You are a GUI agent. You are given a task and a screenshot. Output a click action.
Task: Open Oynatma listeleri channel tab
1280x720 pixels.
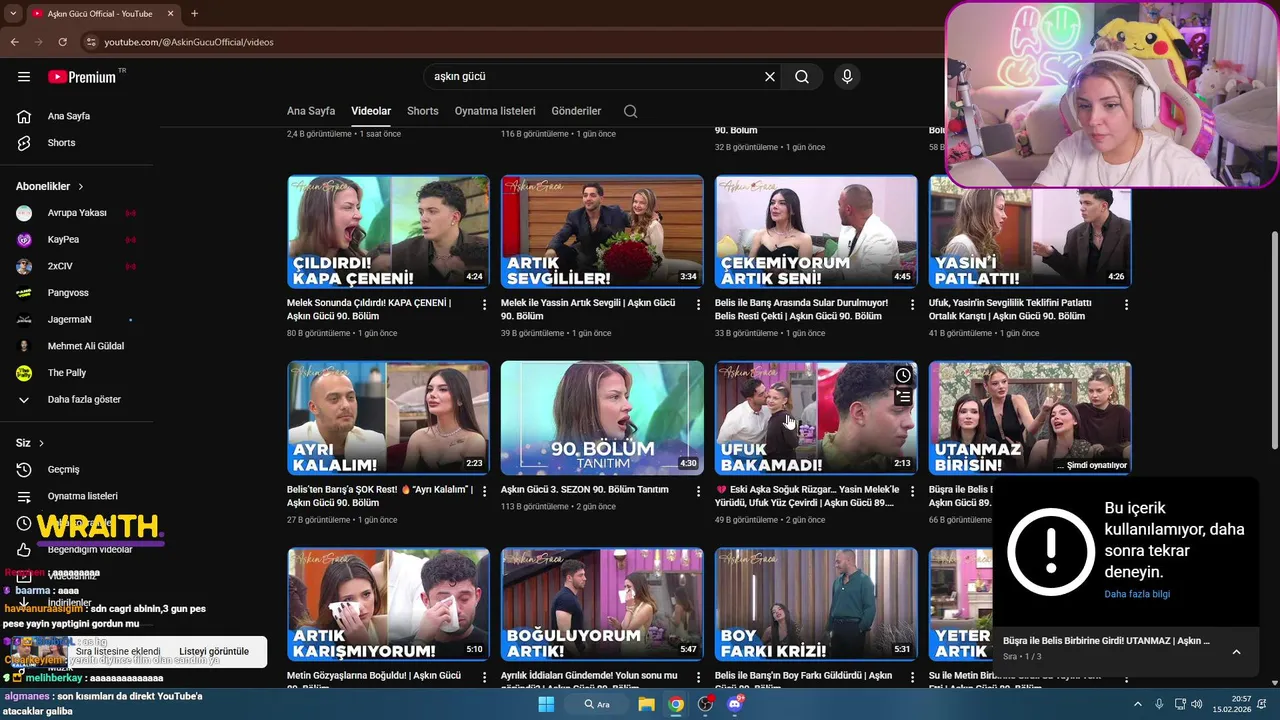[x=495, y=111]
